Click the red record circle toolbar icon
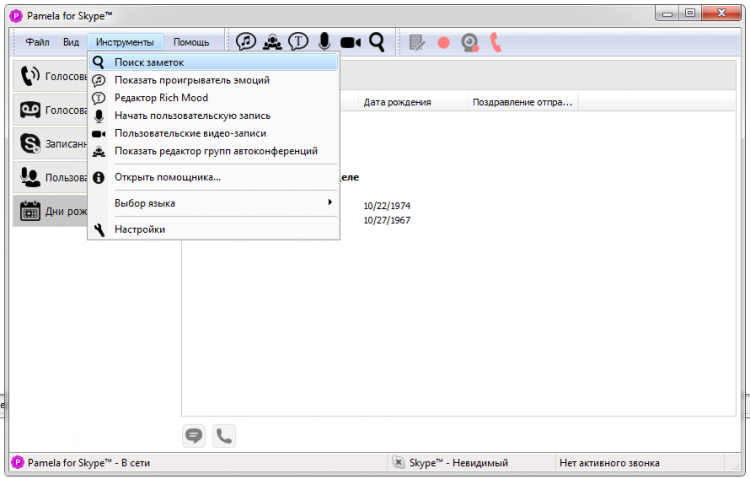The width and height of the screenshot is (750, 479). [x=444, y=43]
